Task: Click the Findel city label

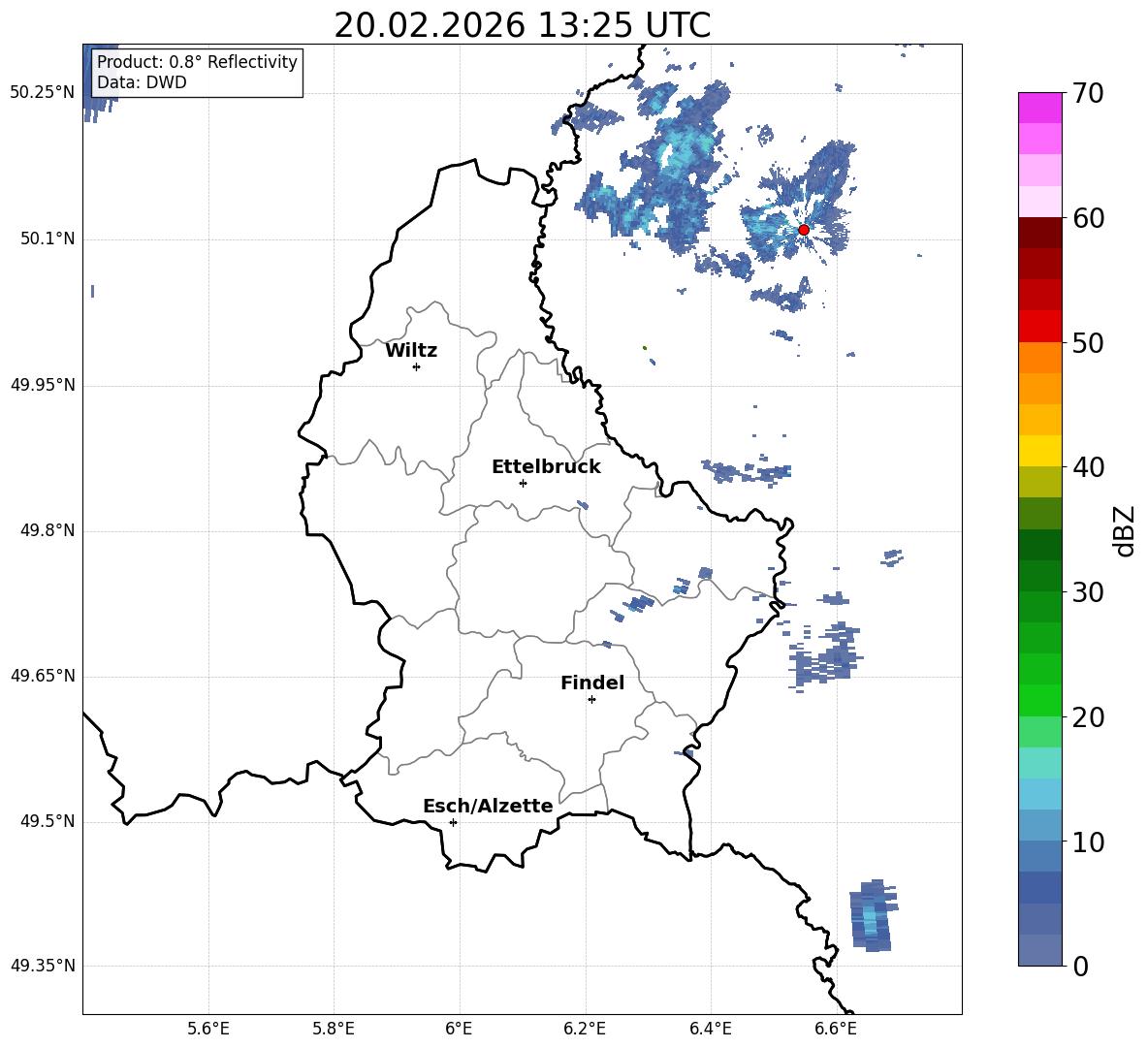Action: tap(592, 683)
